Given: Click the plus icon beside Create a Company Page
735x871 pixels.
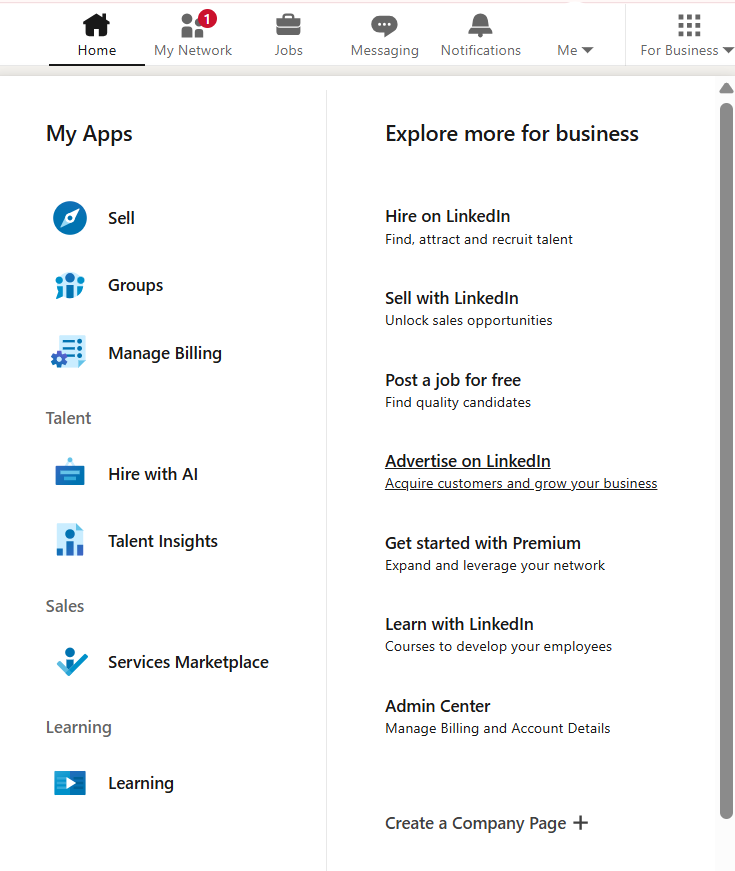Looking at the screenshot, I should pyautogui.click(x=581, y=823).
